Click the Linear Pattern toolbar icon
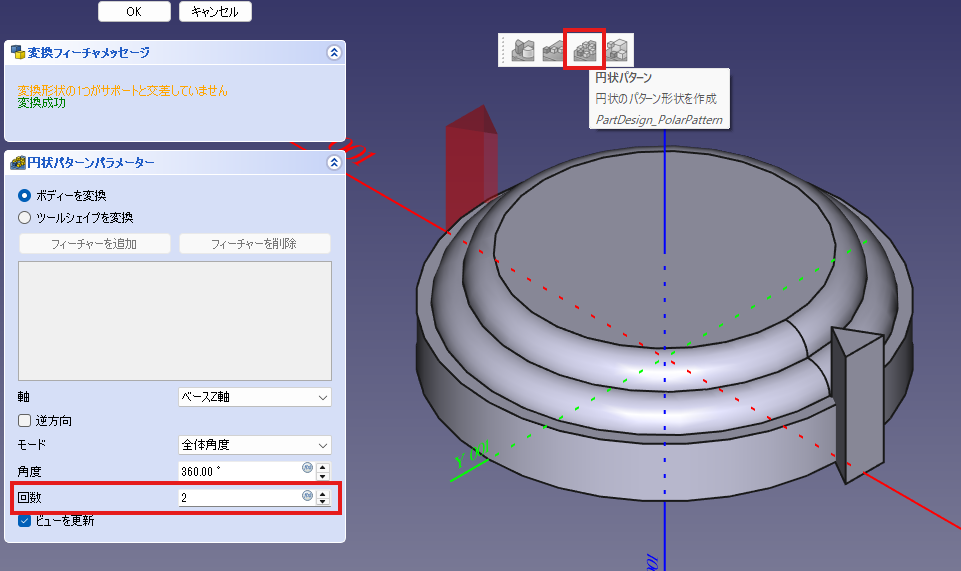Screen dimensions: 961x571 point(553,50)
